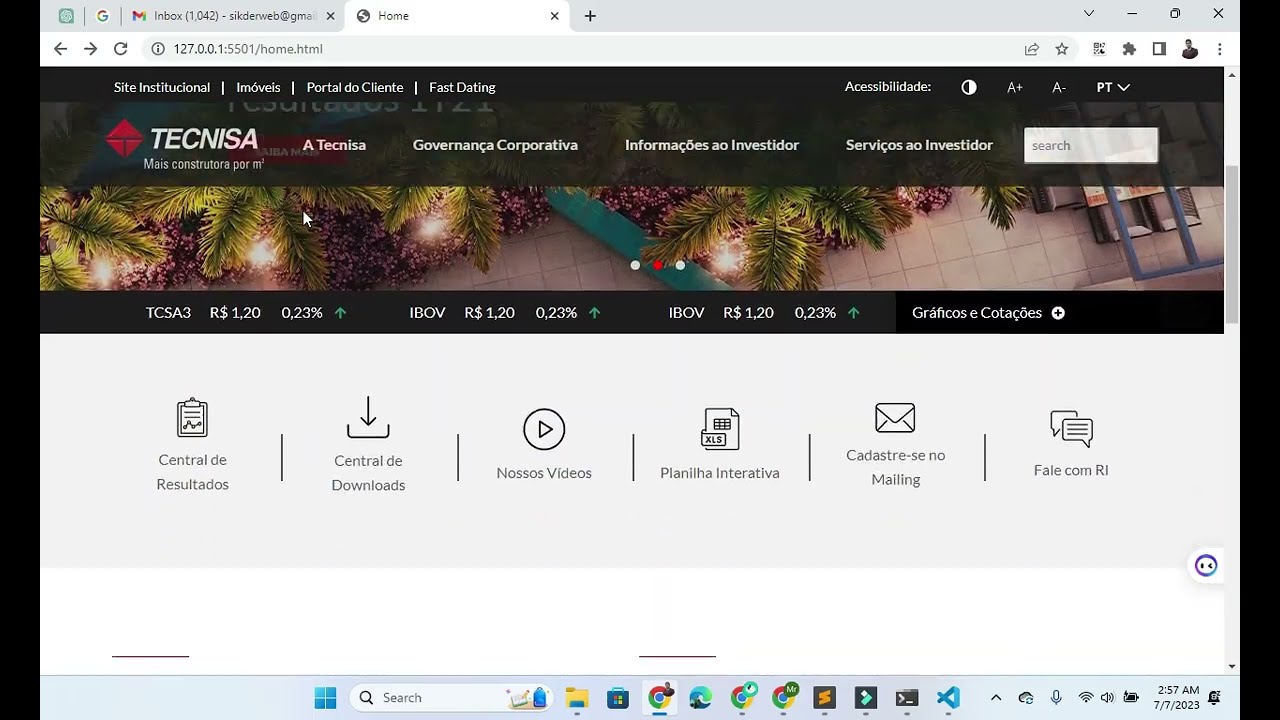Screen dimensions: 1280x720
Task: Open Serviços ao Investidor menu
Action: click(x=919, y=145)
